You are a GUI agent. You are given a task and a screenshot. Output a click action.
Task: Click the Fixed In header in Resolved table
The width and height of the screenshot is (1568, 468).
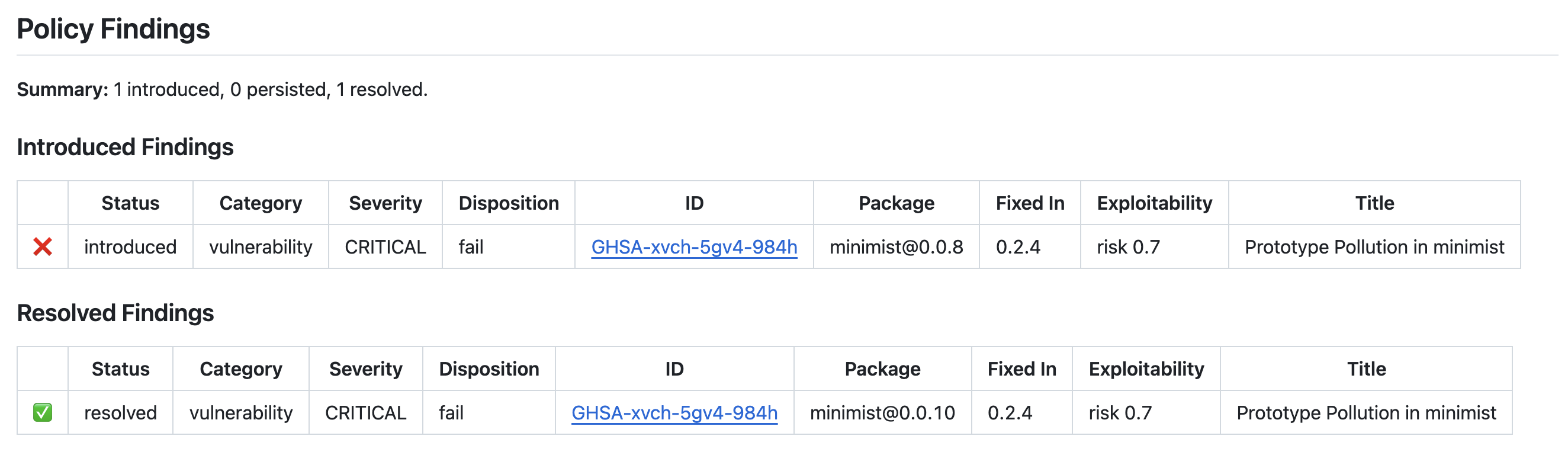point(1022,370)
